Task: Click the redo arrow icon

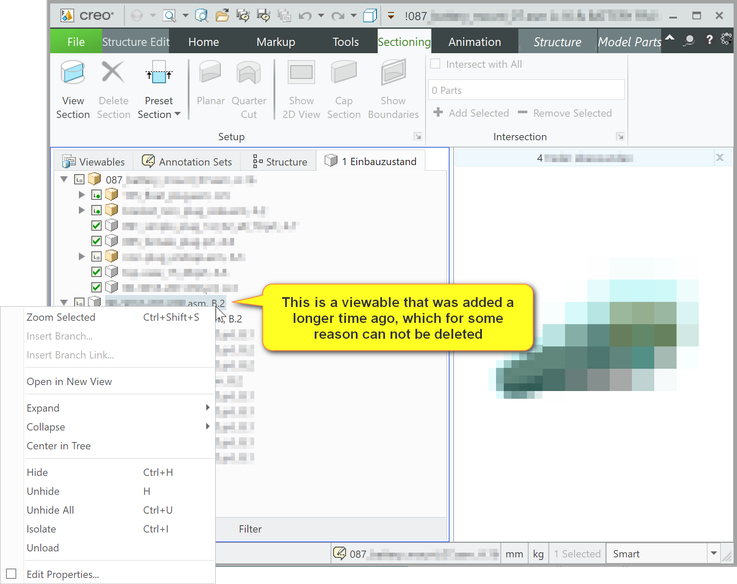Action: pos(337,16)
